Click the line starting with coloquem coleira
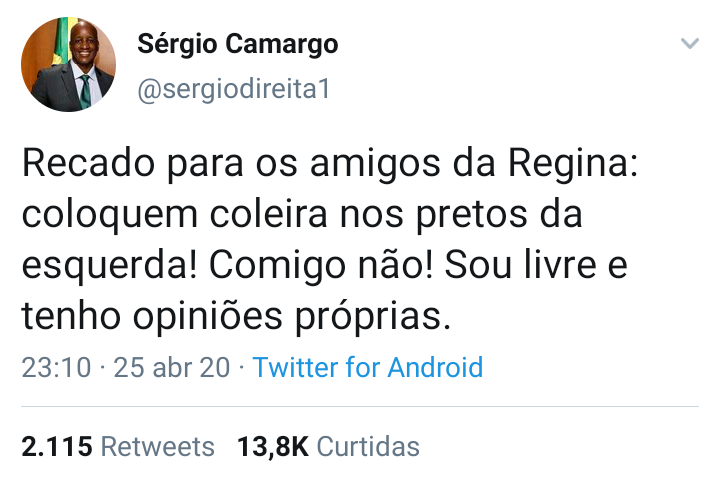Viewport: 718px width, 477px height. point(300,215)
